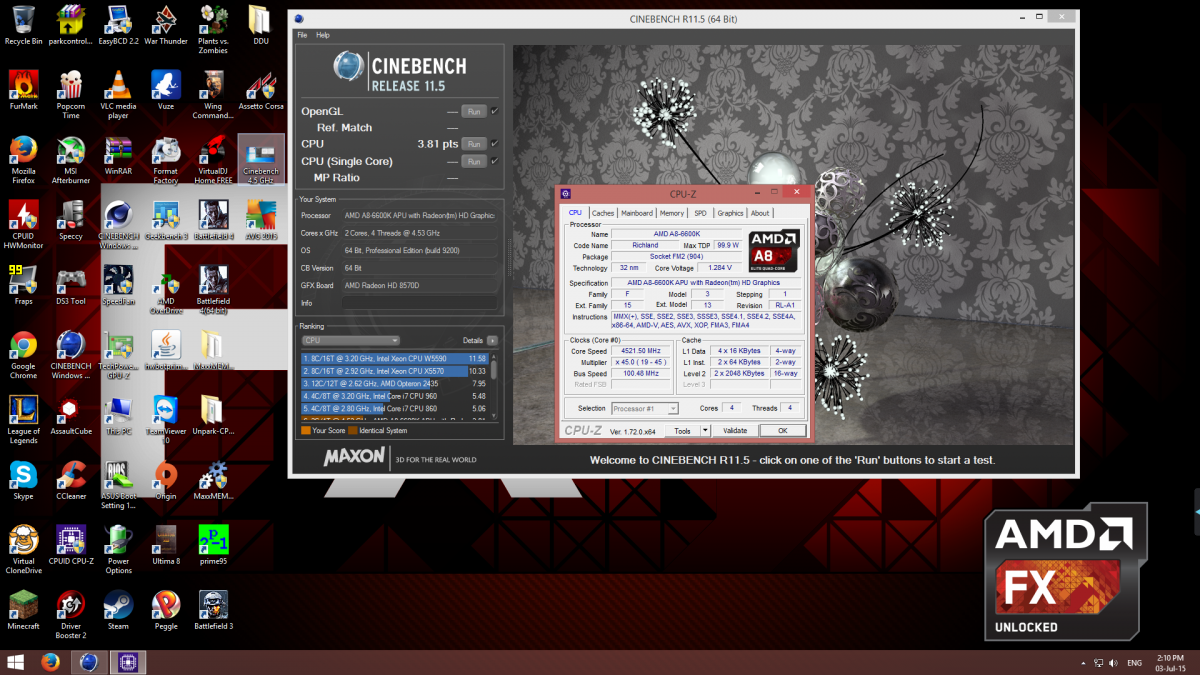Switch to the Memory tab in CPU-Z

(672, 213)
